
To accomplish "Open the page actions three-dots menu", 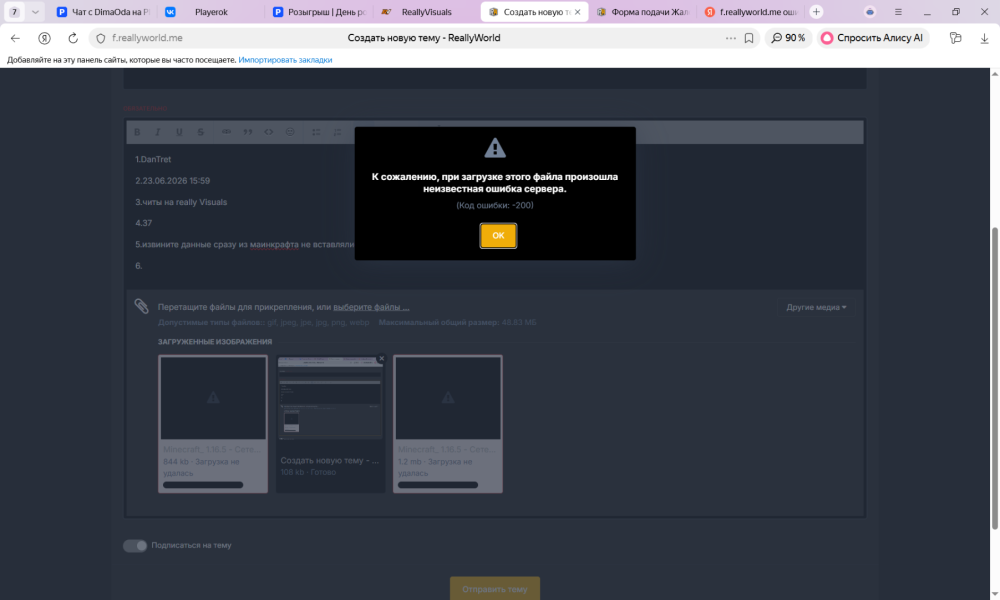I will pyautogui.click(x=731, y=38).
